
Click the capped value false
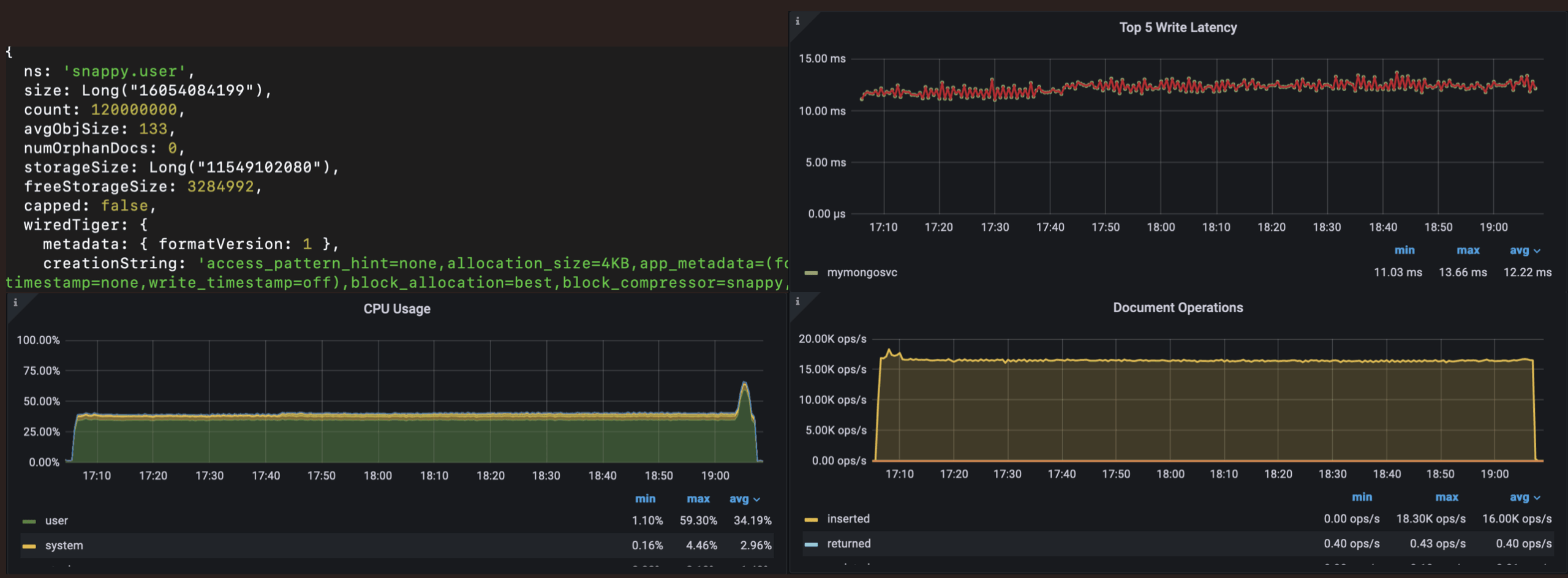(x=124, y=206)
